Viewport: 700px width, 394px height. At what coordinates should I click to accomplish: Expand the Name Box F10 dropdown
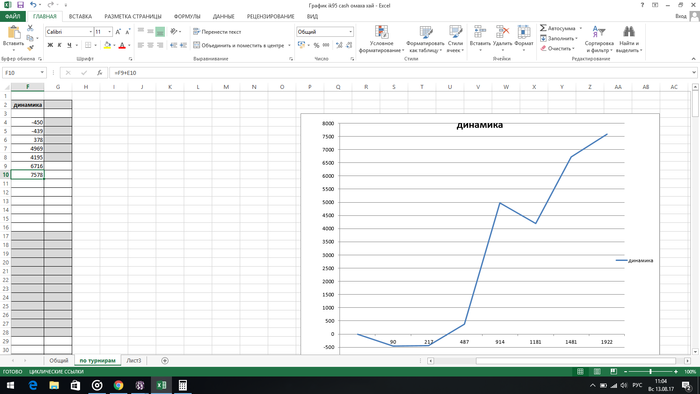[x=42, y=72]
